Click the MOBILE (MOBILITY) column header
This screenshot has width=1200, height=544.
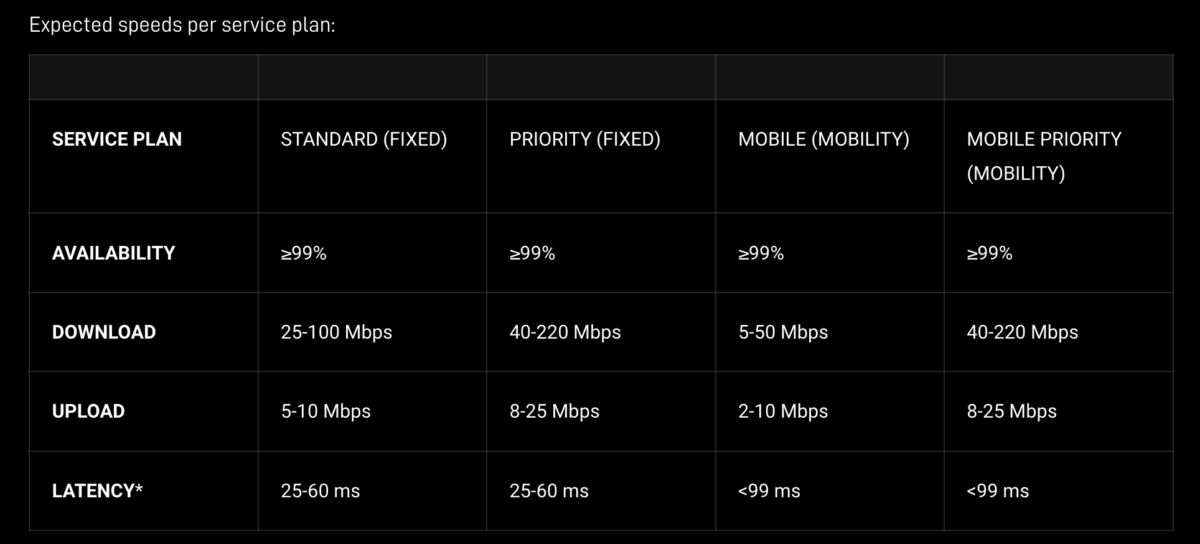[x=823, y=139]
